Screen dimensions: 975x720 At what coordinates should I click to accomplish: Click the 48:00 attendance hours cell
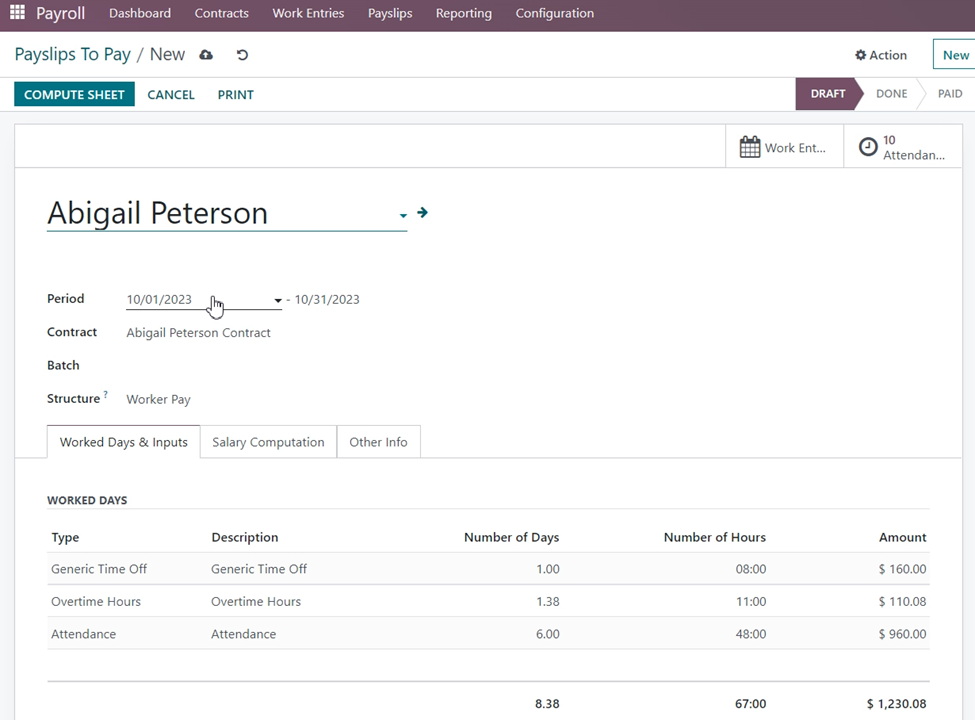tap(751, 634)
